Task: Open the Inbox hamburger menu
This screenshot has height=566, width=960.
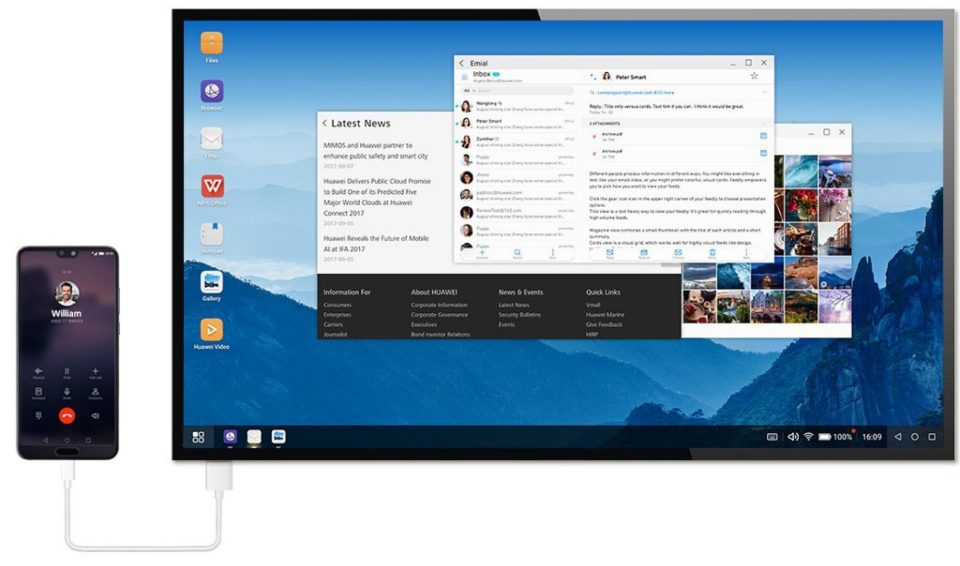Action: pos(464,76)
